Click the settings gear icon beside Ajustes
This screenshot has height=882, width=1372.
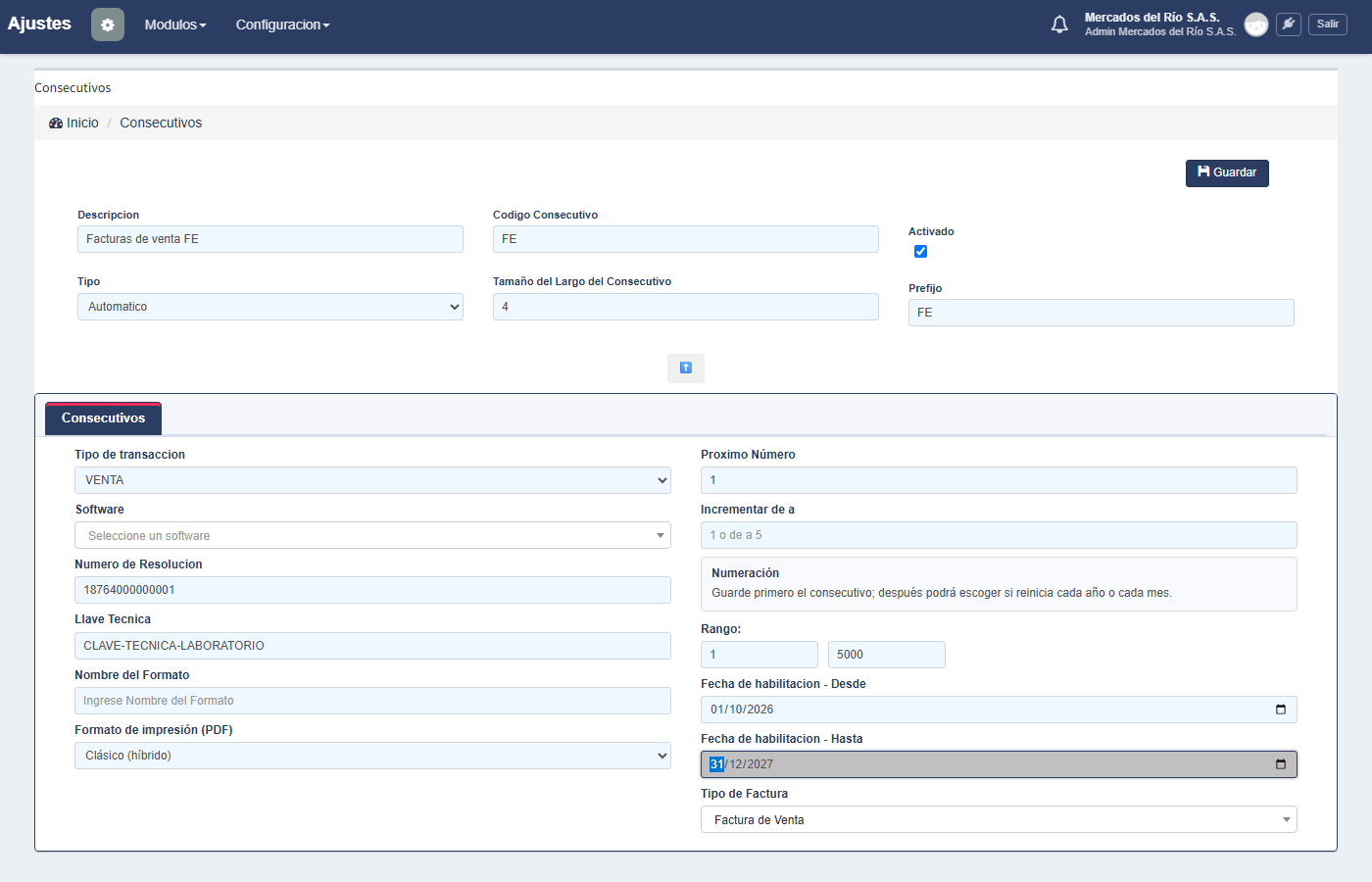coord(108,24)
